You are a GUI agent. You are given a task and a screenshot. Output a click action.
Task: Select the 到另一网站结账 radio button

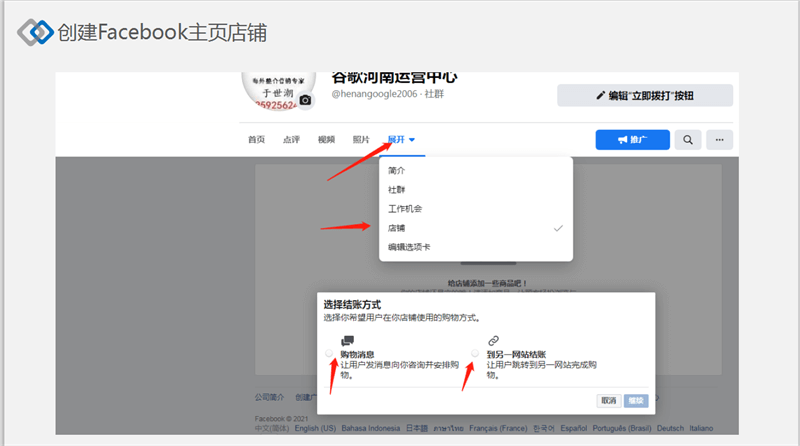[475, 353]
